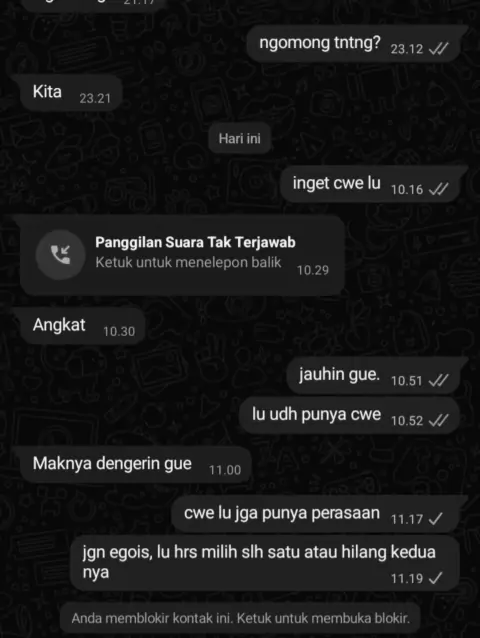Select the 'Hari ini' date label
This screenshot has height=638, width=480.
[240, 139]
